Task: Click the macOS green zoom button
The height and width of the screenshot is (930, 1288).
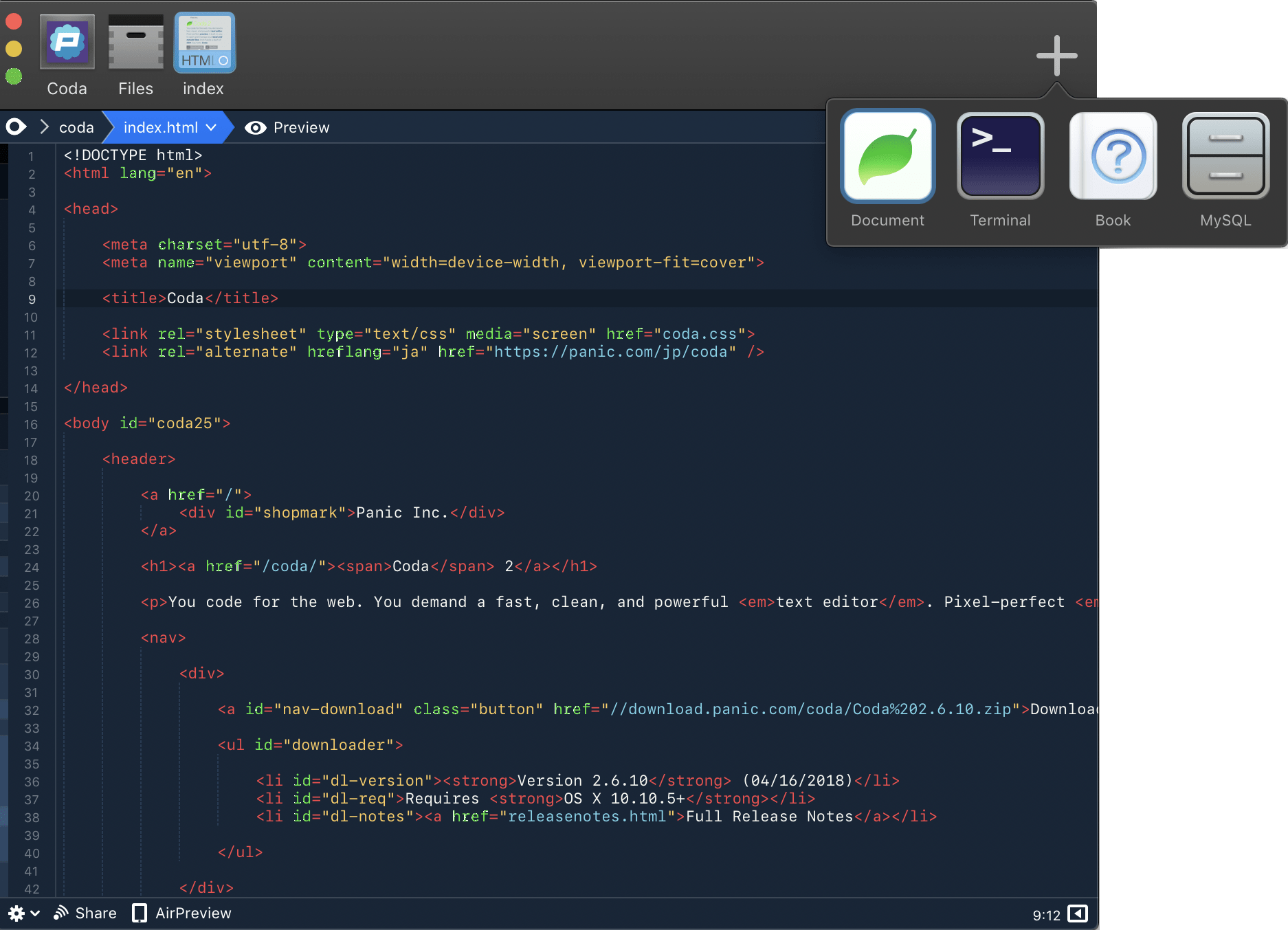Action: tap(14, 76)
